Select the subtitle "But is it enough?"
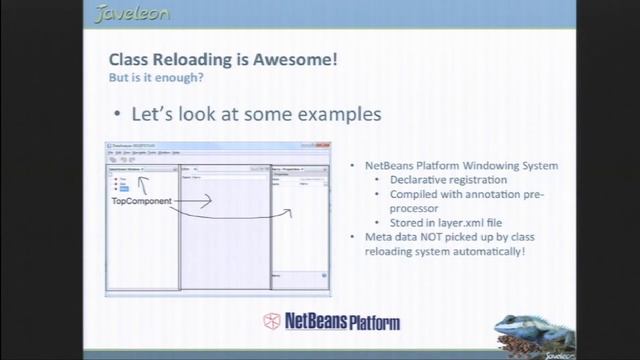The width and height of the screenshot is (640, 360). [x=156, y=78]
